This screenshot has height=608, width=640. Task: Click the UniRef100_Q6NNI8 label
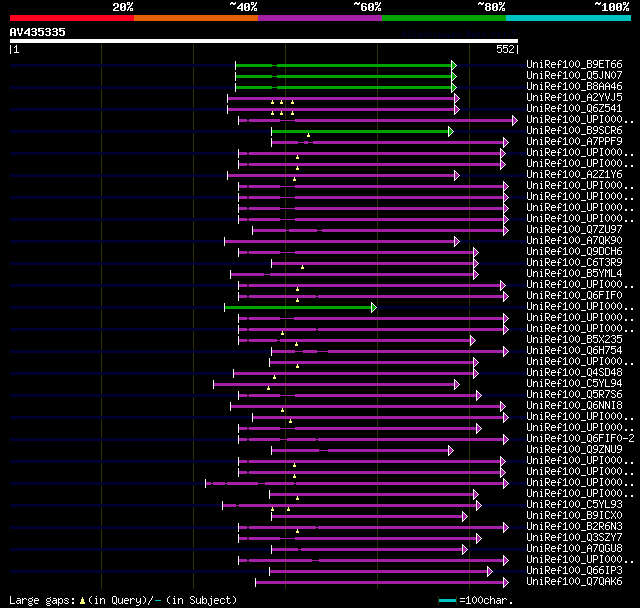[x=574, y=406]
